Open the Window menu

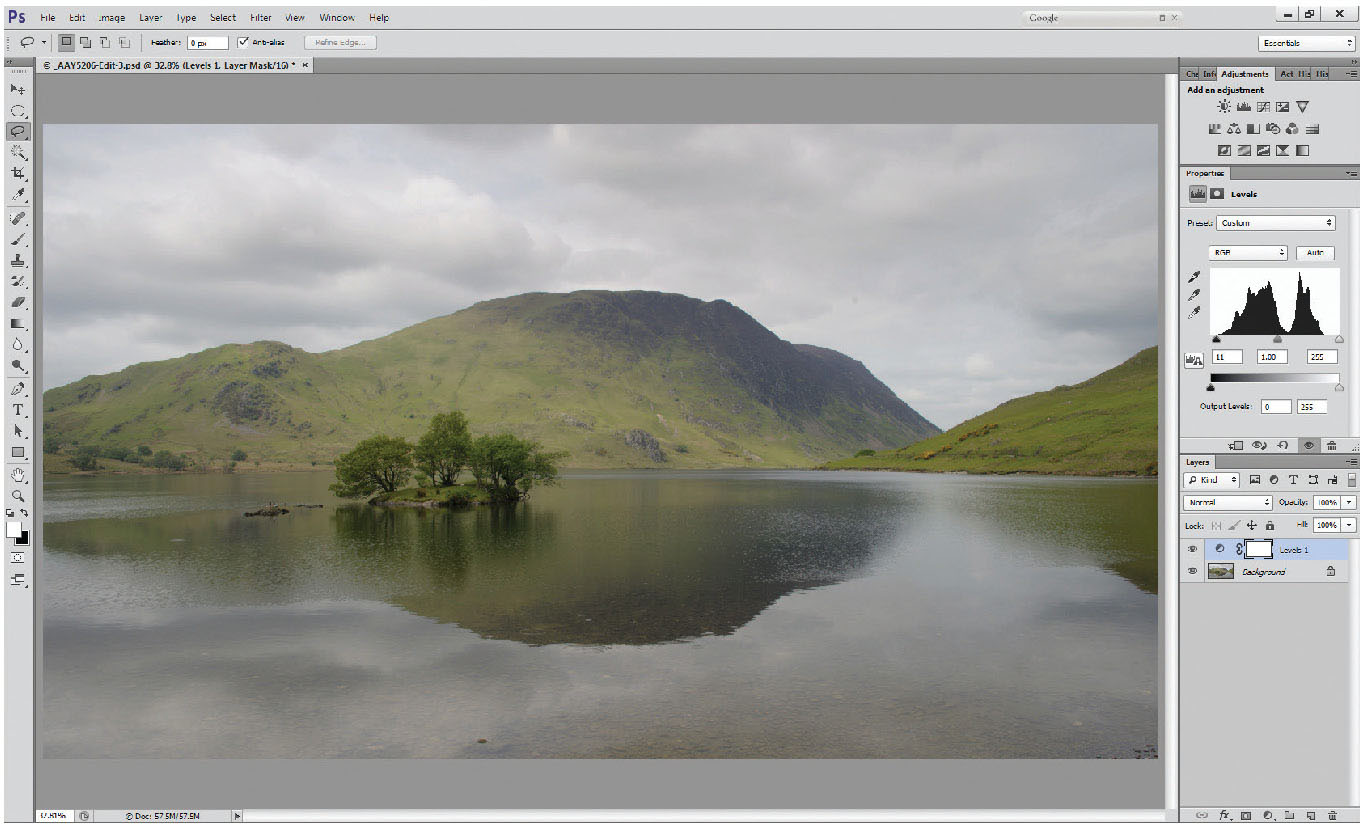(337, 18)
